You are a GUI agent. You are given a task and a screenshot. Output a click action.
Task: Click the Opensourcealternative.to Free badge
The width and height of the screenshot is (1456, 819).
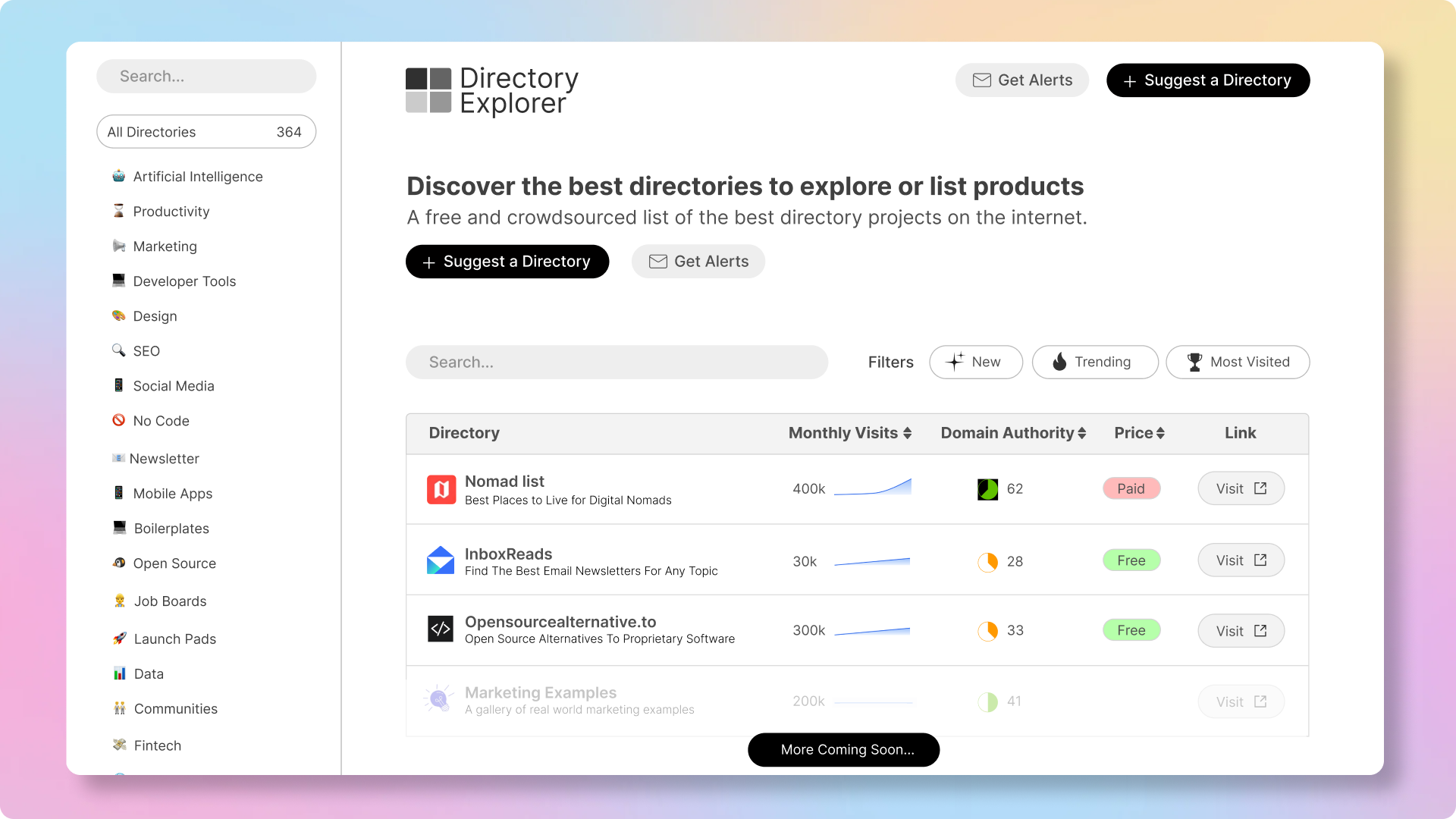1131,630
